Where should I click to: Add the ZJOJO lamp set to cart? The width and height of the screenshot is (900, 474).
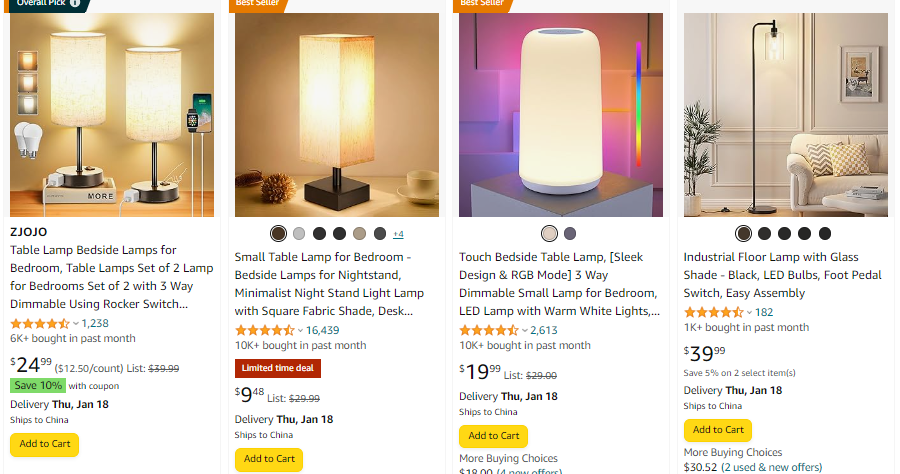(x=45, y=444)
